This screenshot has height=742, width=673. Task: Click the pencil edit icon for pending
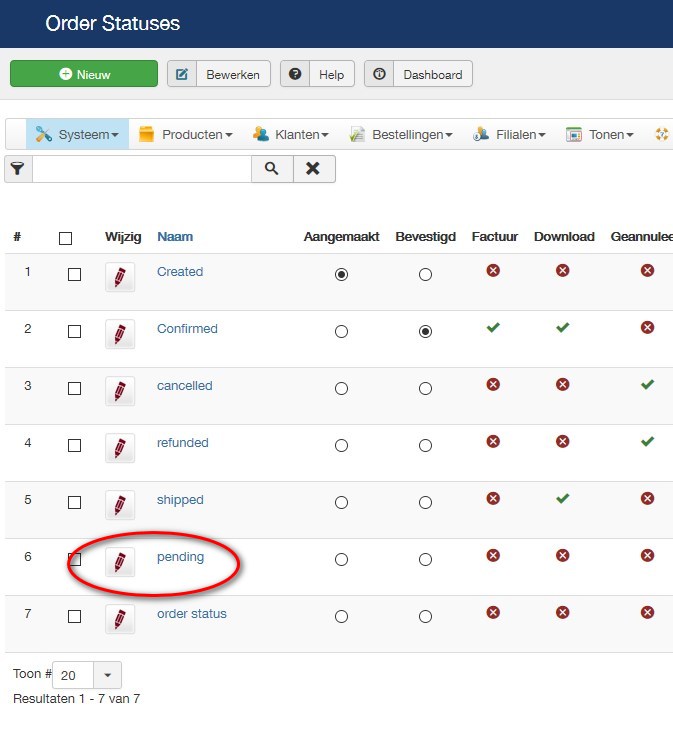pos(120,562)
